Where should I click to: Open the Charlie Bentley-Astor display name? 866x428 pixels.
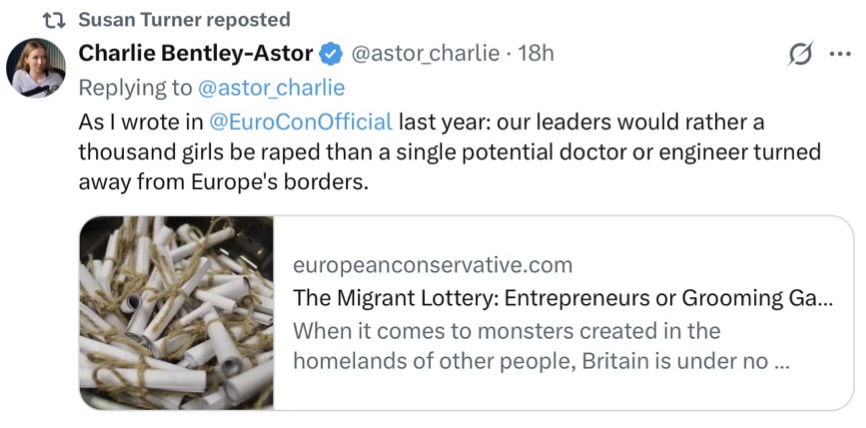coord(196,53)
